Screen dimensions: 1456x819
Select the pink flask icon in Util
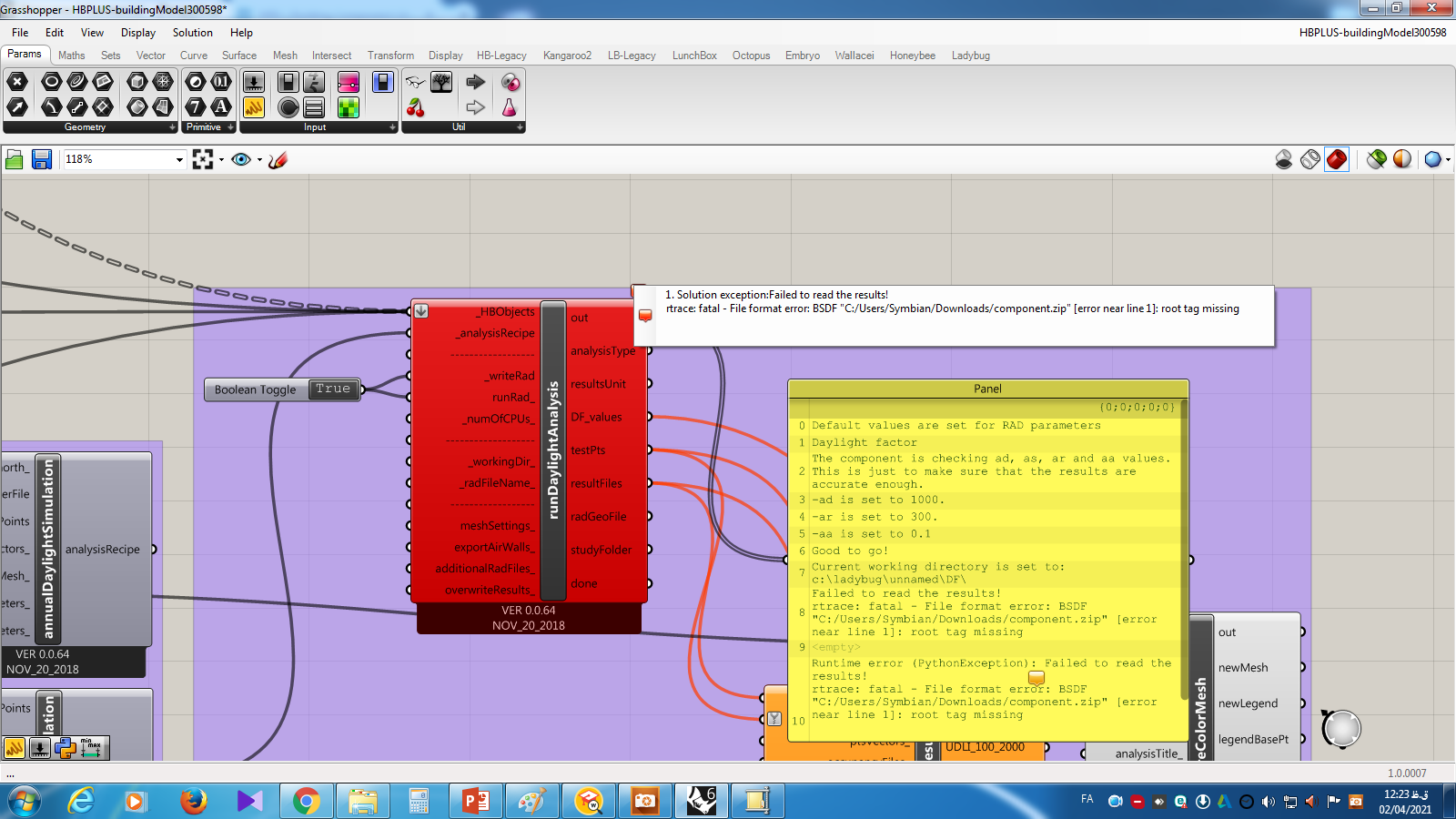(511, 107)
